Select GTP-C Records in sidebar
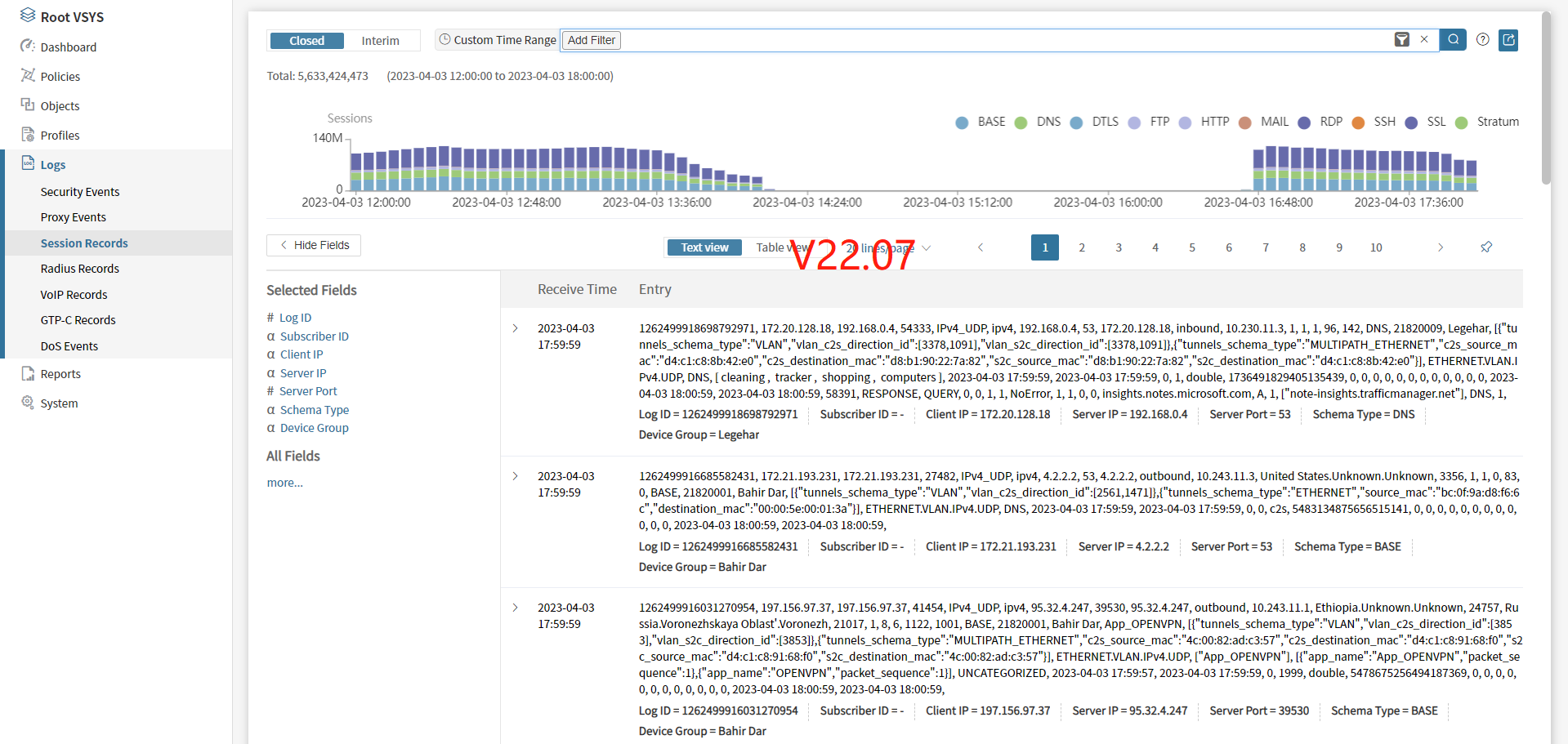This screenshot has width=1568, height=744. pyautogui.click(x=78, y=320)
